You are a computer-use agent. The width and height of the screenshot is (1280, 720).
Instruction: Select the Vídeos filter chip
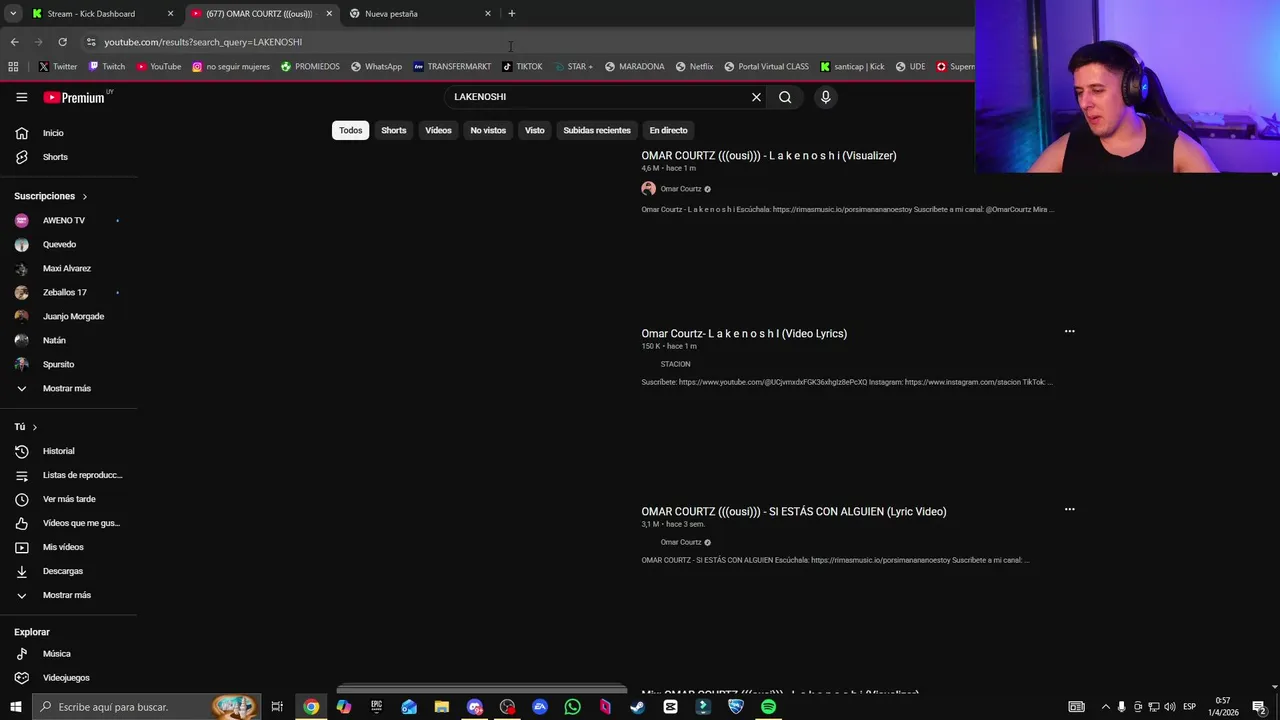pos(438,130)
